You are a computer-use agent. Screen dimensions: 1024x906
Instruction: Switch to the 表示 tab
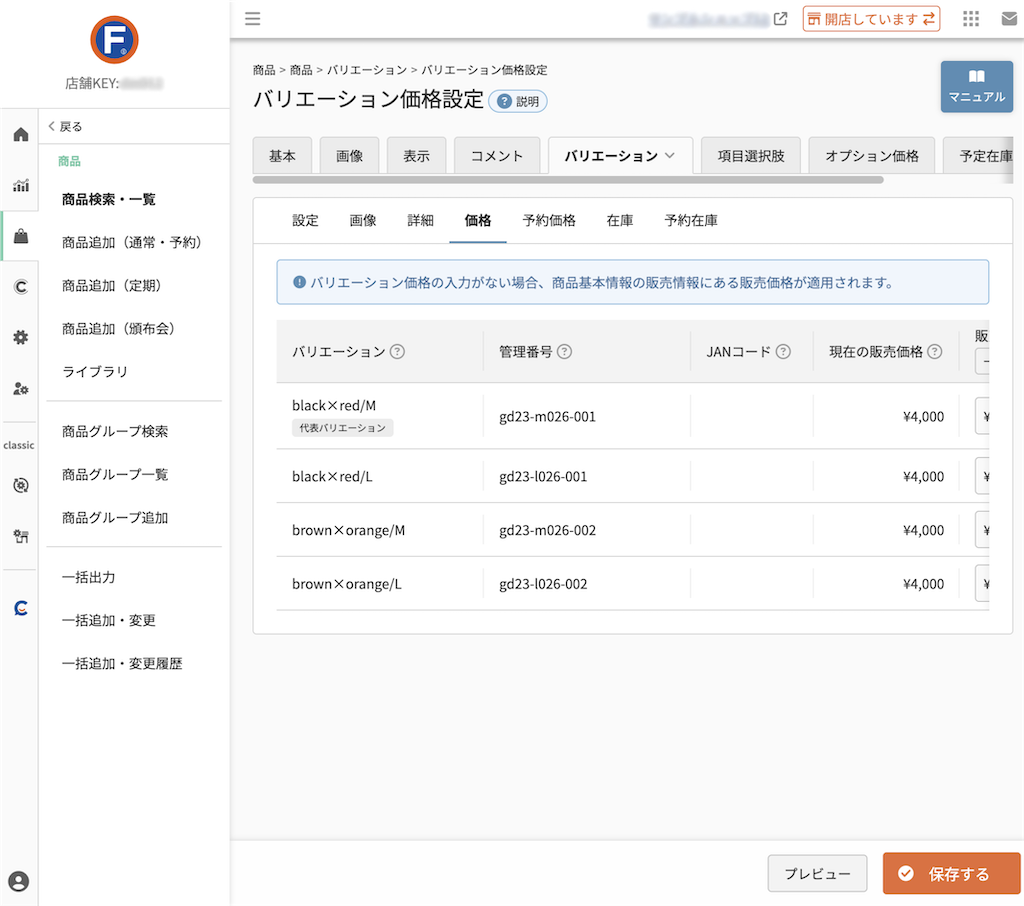coord(416,155)
